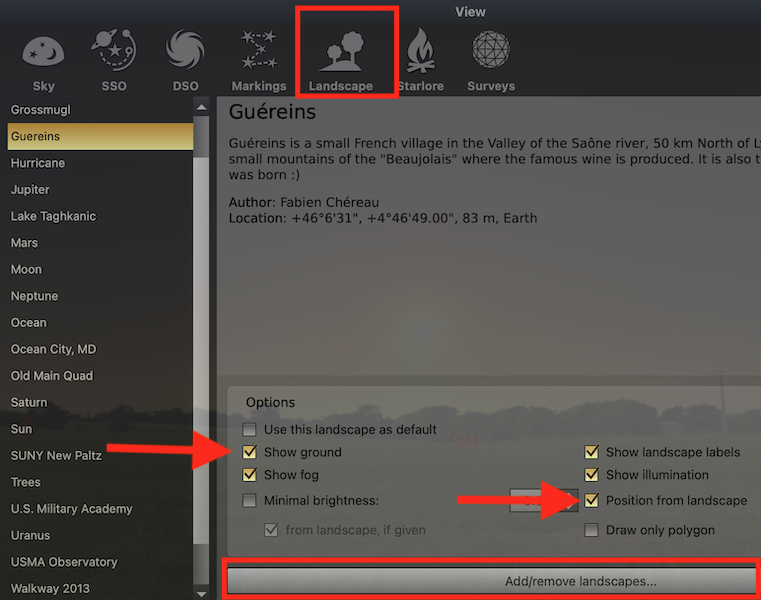Screen dimensions: 761x600
Task: Enable the Minimal brightness checkbox
Action: point(249,500)
